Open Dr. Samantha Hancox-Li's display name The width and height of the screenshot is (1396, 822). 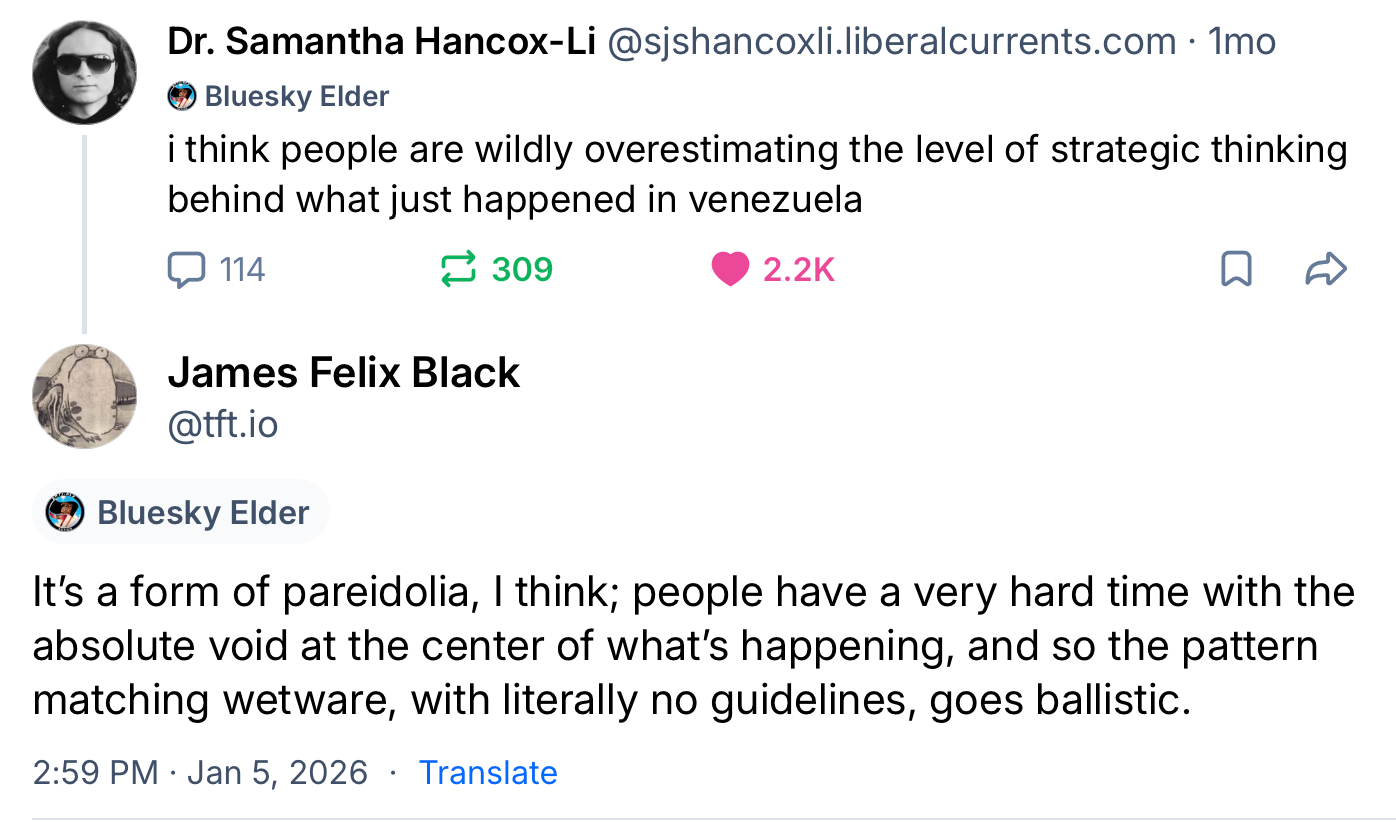coord(381,41)
